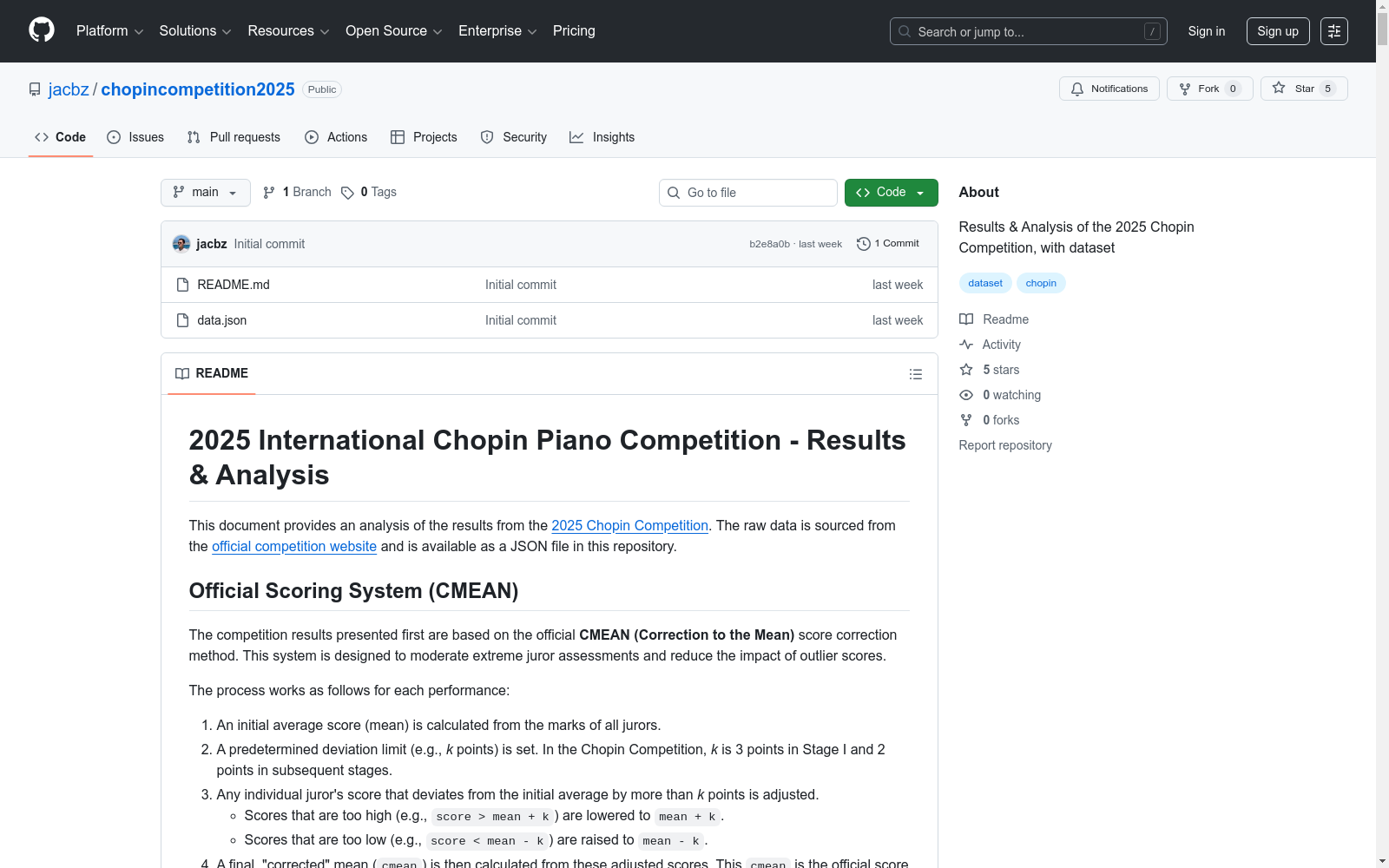Click the data.json file icon
This screenshot has height=868, width=1389.
[x=182, y=320]
